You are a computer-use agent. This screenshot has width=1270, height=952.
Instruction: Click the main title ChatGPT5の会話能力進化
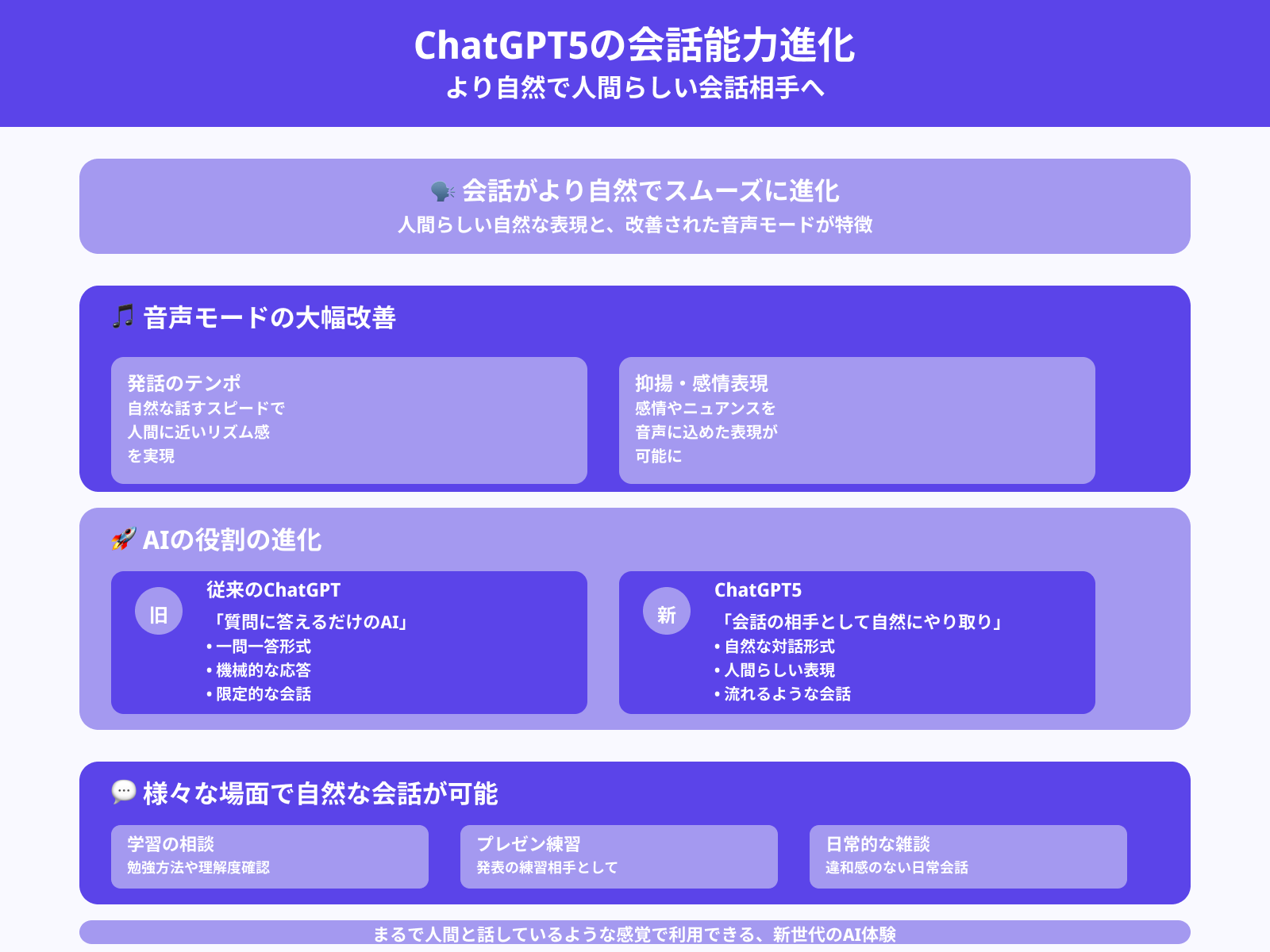(634, 45)
